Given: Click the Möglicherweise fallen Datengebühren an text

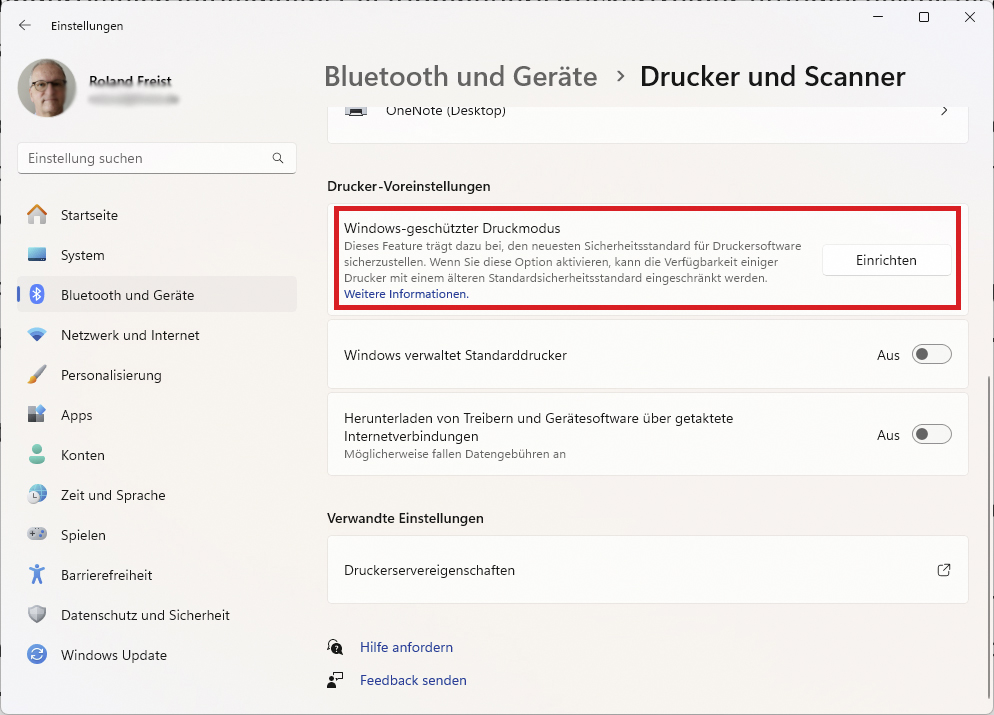Looking at the screenshot, I should (455, 454).
